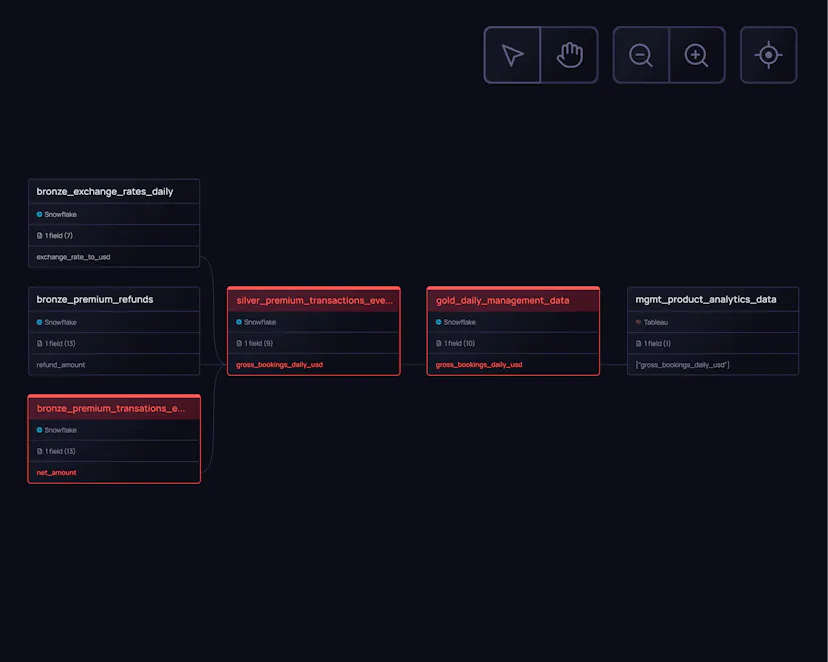Open silver_premium_transactions_eve... node title
828x662 pixels.
pyautogui.click(x=314, y=300)
